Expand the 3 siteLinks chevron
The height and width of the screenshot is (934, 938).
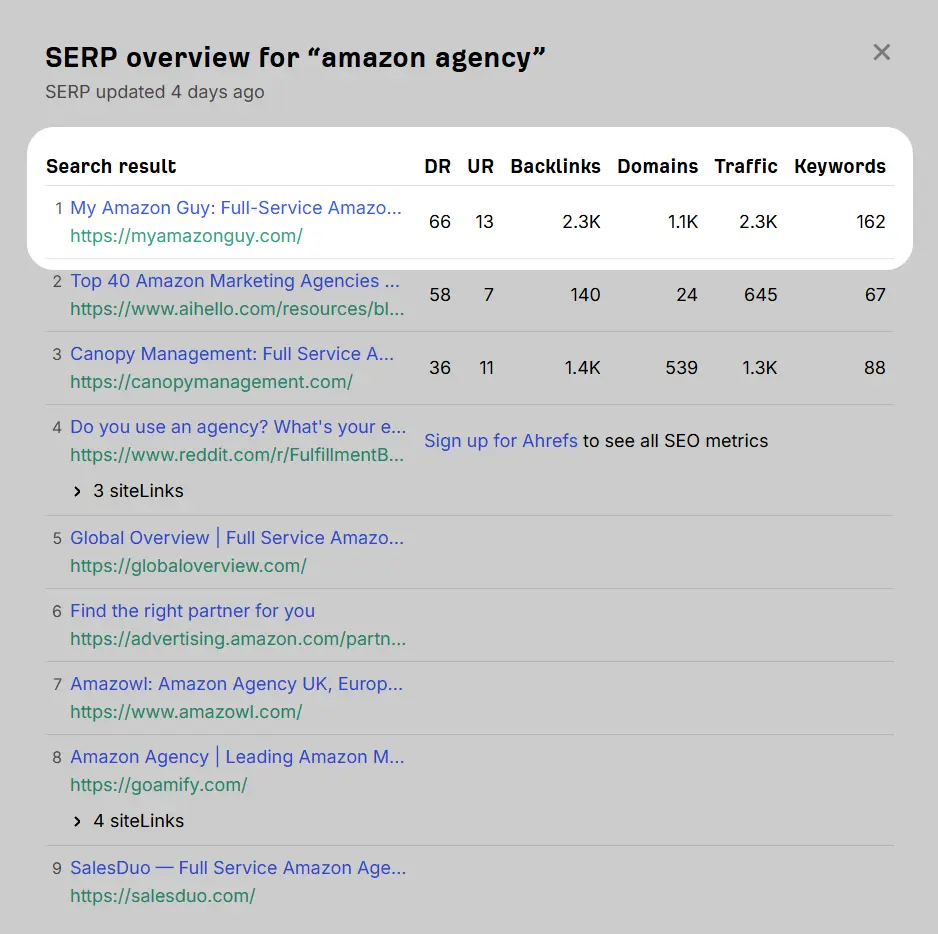(x=78, y=491)
